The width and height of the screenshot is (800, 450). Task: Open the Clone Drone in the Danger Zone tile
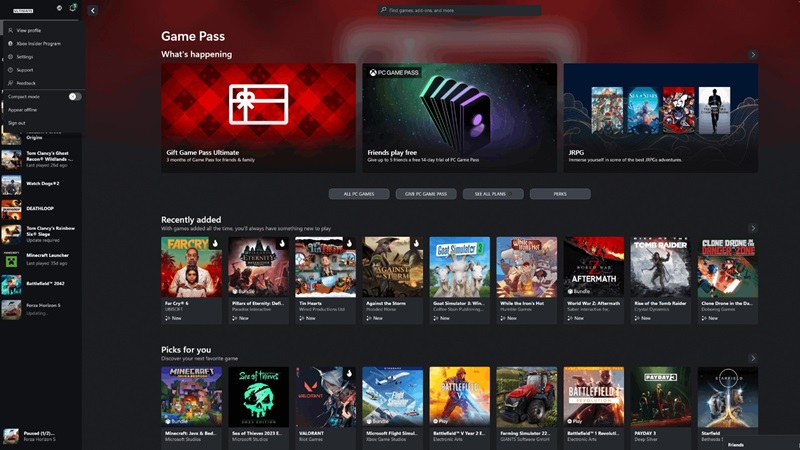point(728,280)
